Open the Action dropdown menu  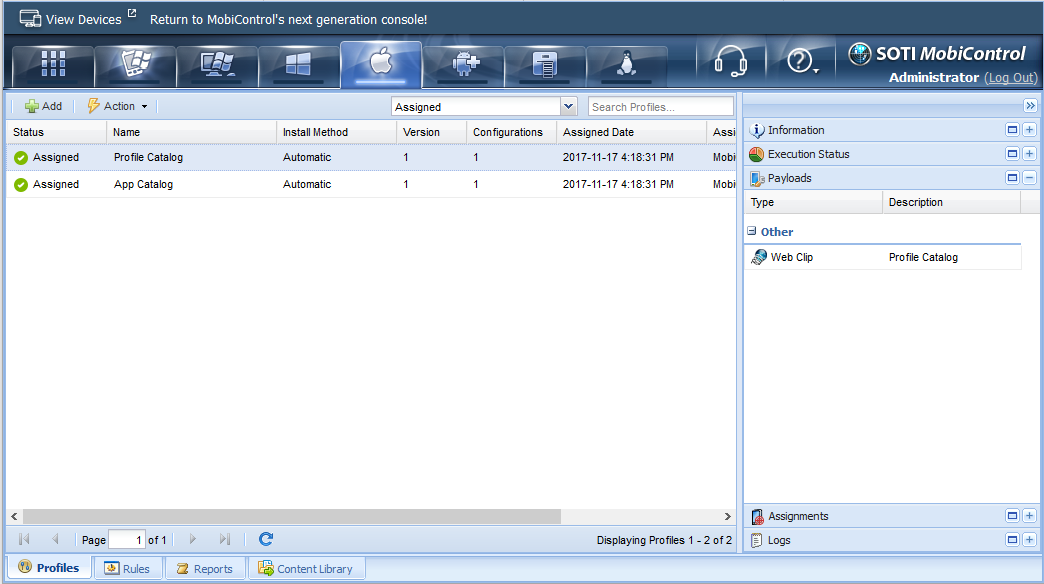pos(118,106)
